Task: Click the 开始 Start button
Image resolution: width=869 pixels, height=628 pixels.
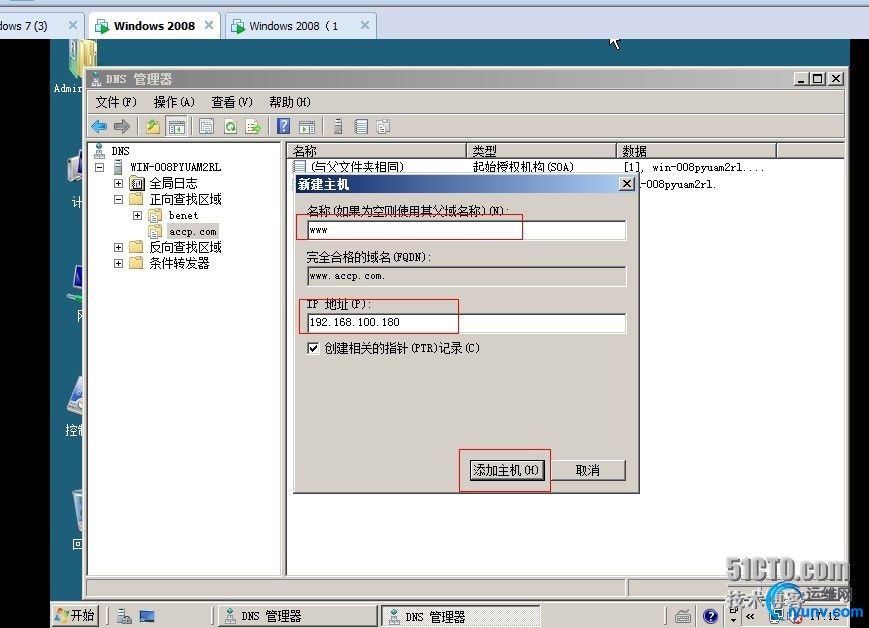Action: pyautogui.click(x=76, y=615)
